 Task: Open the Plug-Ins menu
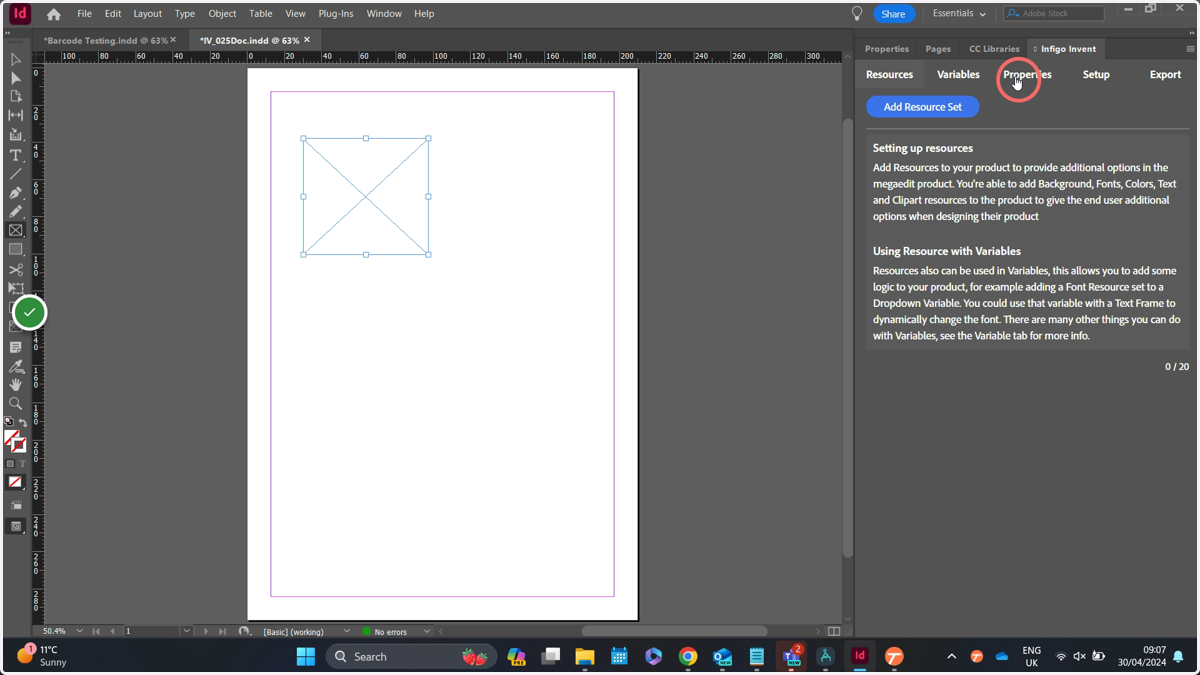335,14
